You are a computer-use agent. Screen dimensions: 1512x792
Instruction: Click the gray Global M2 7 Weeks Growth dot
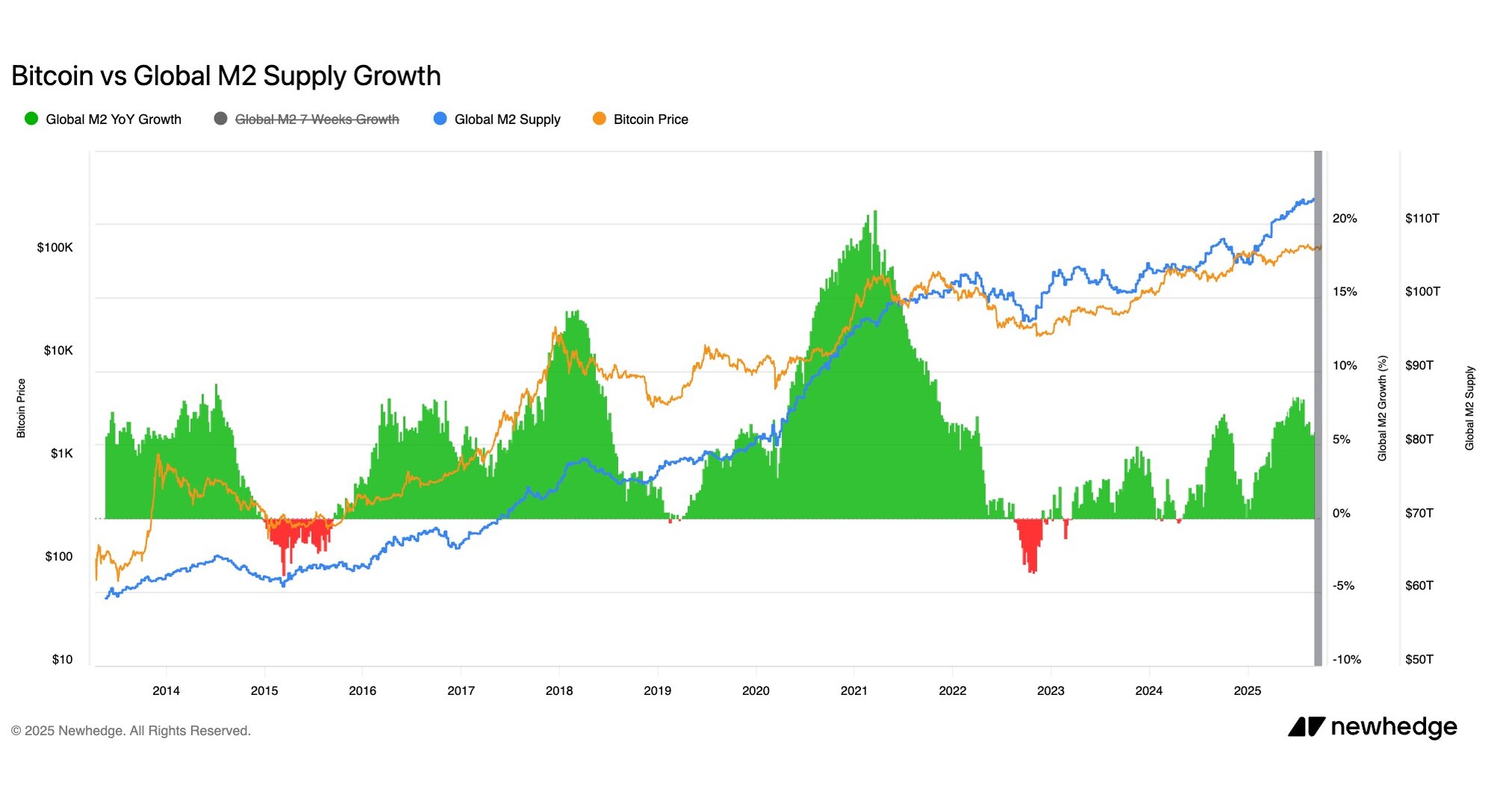(x=220, y=119)
